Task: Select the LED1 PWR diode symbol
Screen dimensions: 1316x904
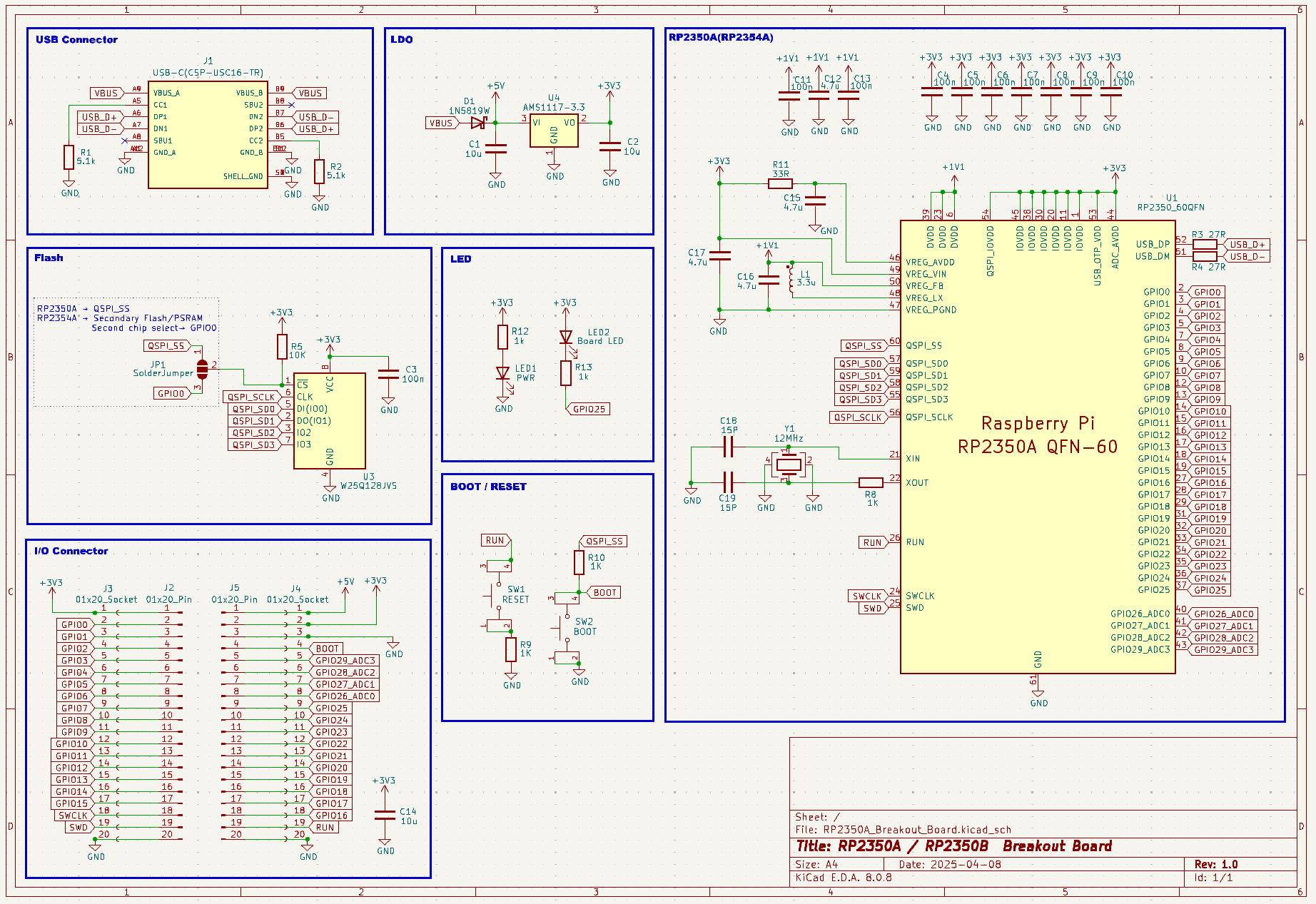Action: pos(502,373)
